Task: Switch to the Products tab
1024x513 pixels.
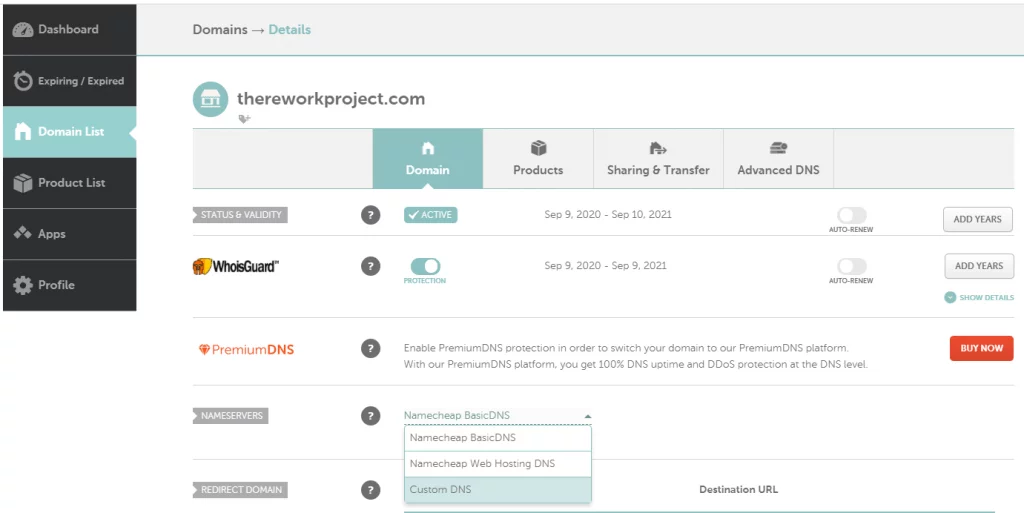Action: pos(538,159)
